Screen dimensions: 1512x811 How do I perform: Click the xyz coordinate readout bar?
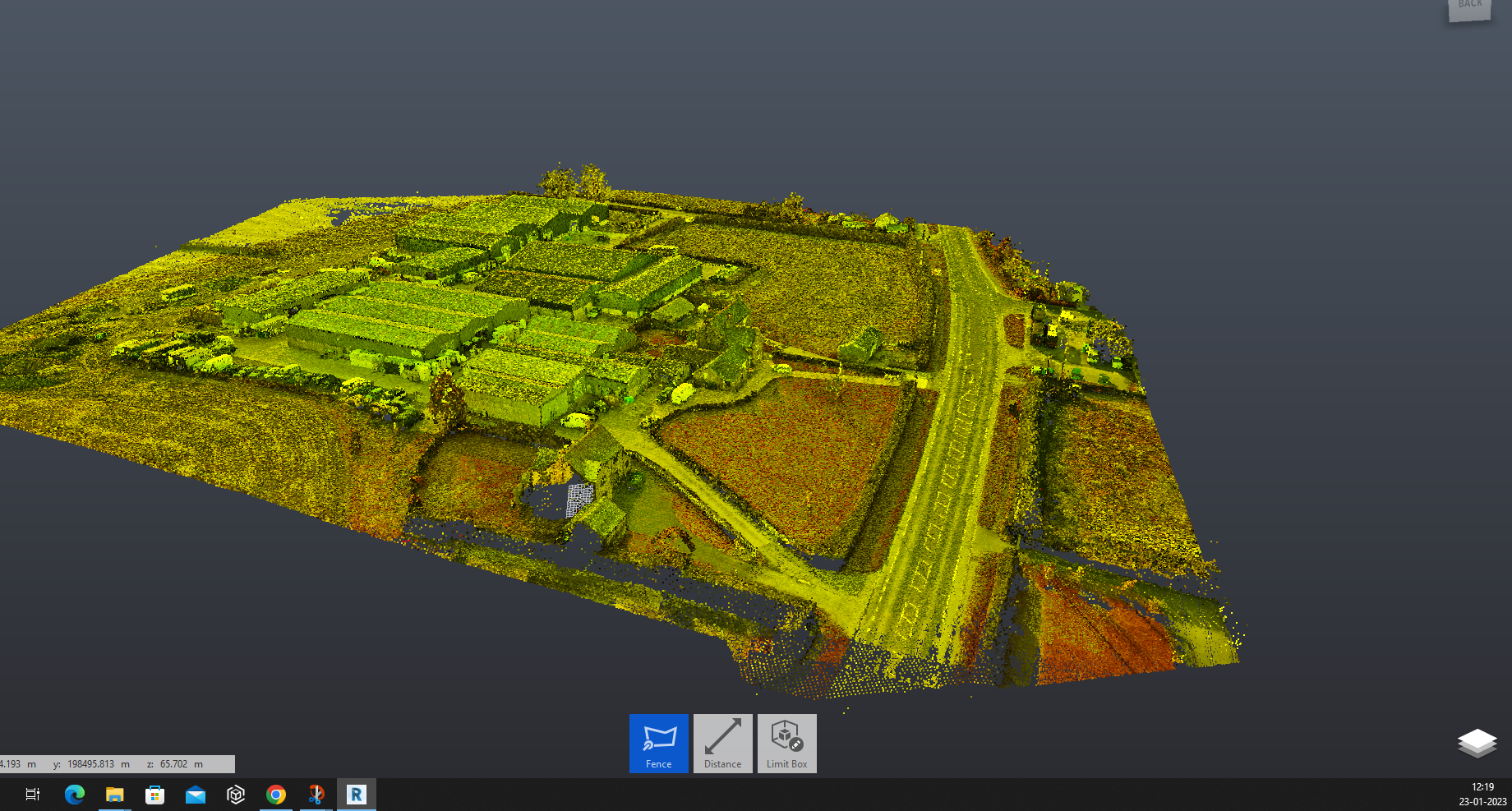coord(115,763)
